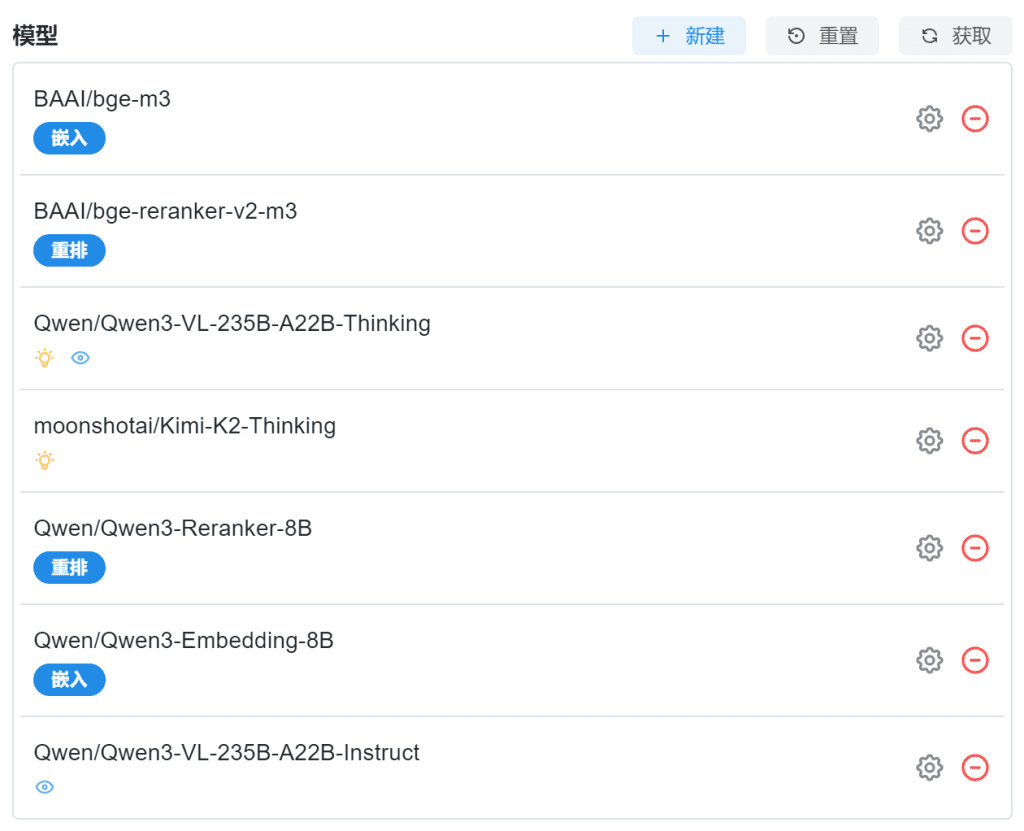Delete the Qwen3-Reranker-8B model
The width and height of the screenshot is (1024, 831).
pyautogui.click(x=975, y=548)
